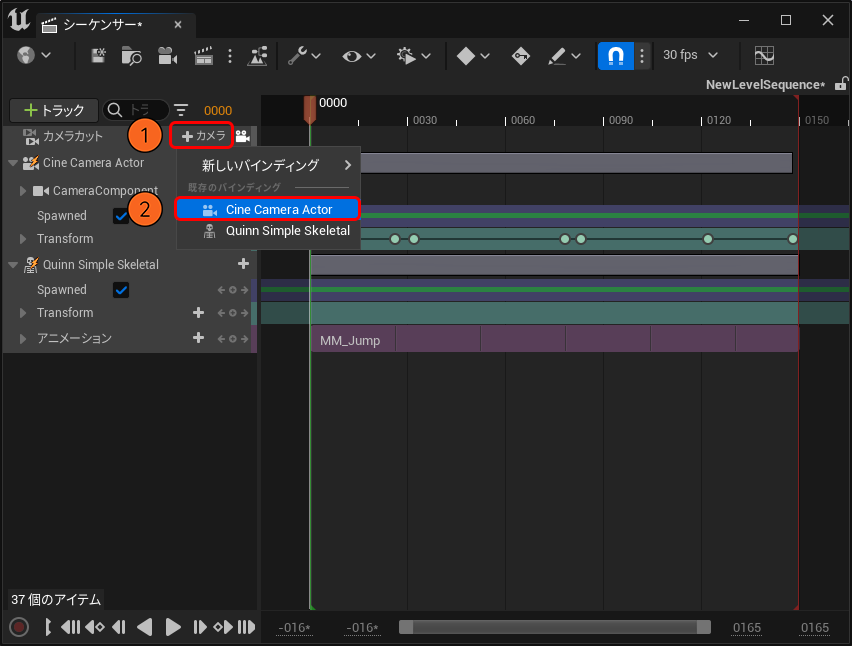
Task: Click the lock camera icon beside カメラ button
Action: pyautogui.click(x=243, y=136)
